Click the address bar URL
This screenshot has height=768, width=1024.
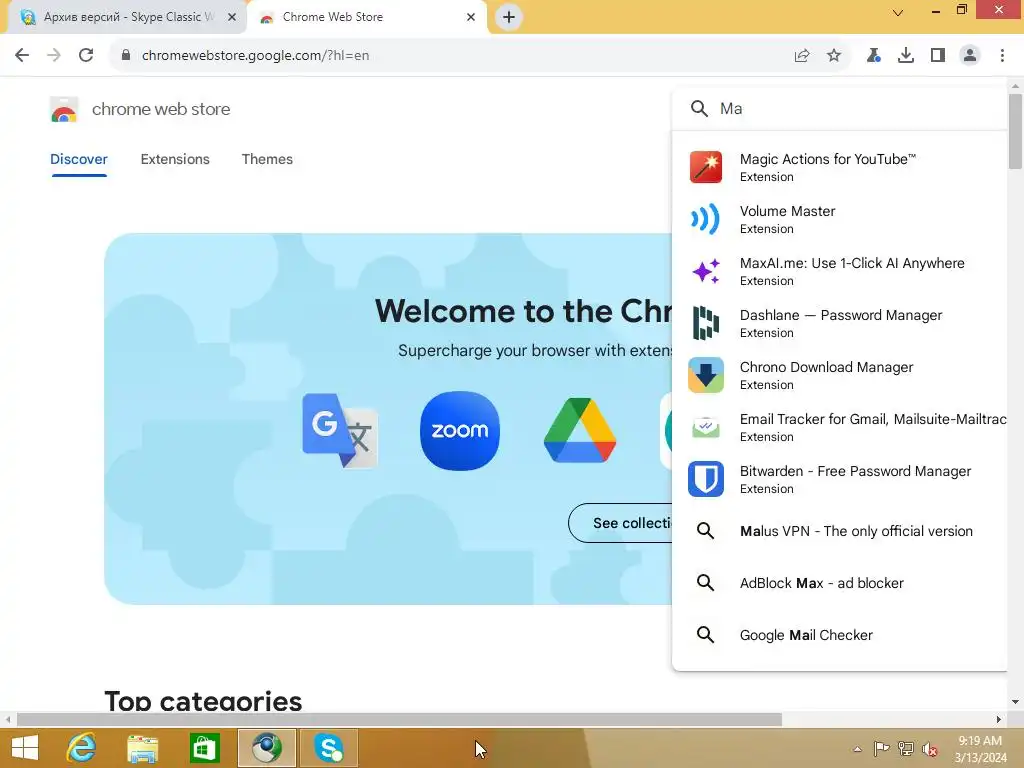[255, 56]
